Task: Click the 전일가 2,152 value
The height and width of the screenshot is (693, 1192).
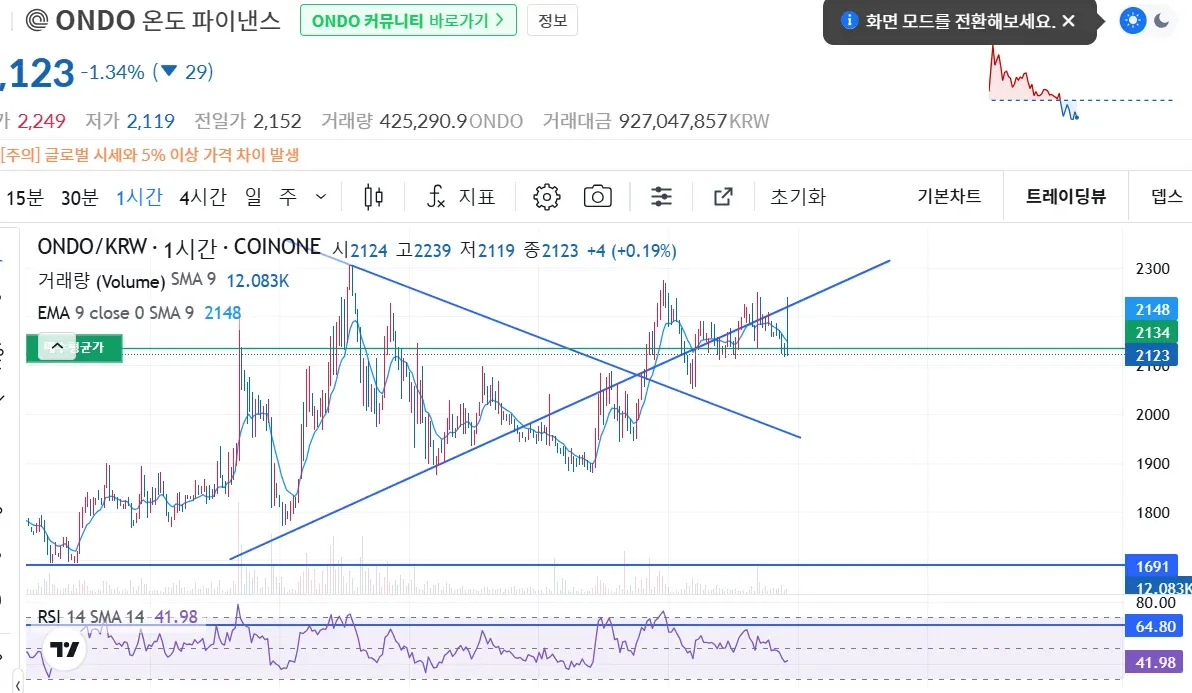Action: click(x=277, y=122)
